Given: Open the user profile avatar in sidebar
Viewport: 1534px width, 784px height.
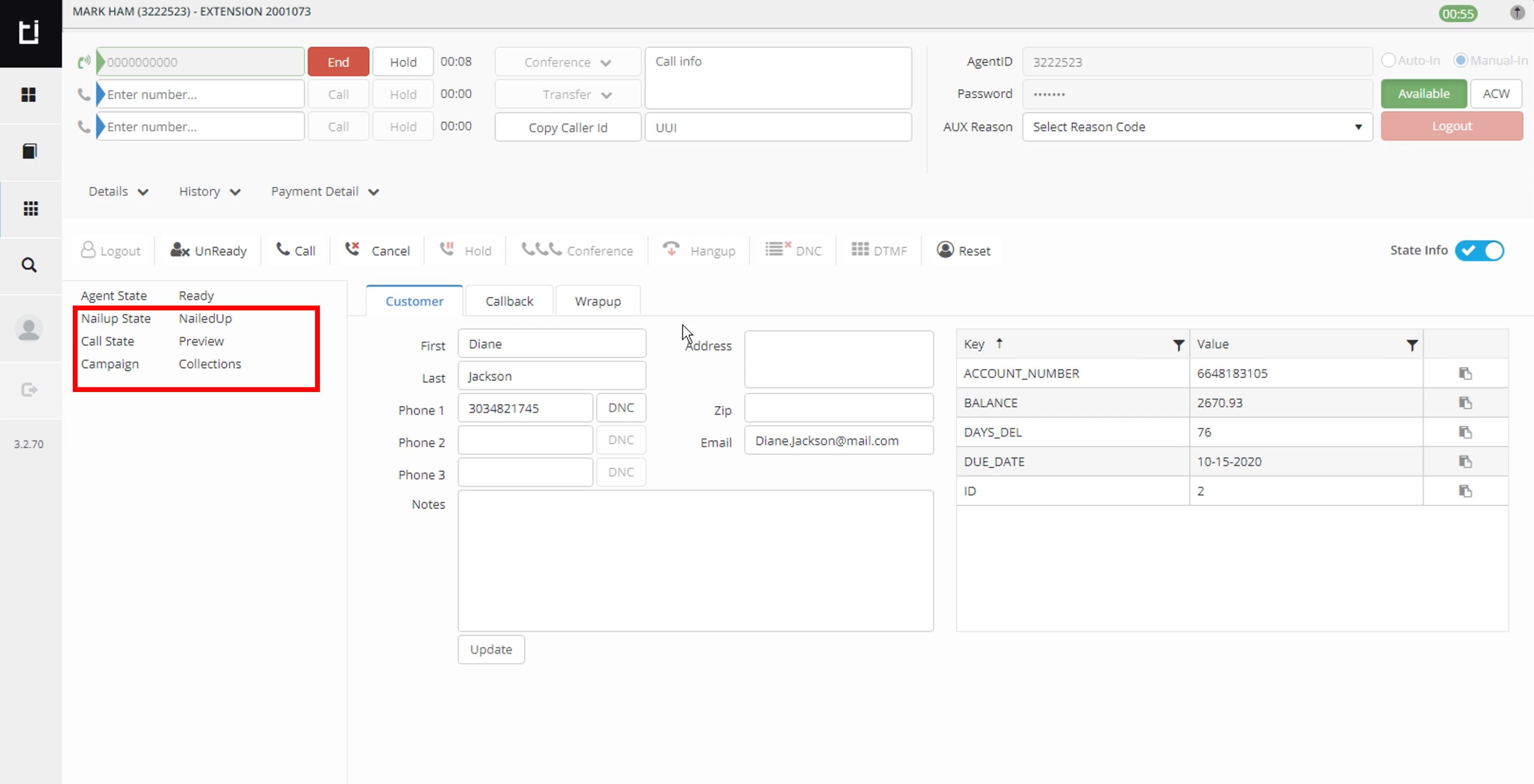Looking at the screenshot, I should pyautogui.click(x=28, y=328).
